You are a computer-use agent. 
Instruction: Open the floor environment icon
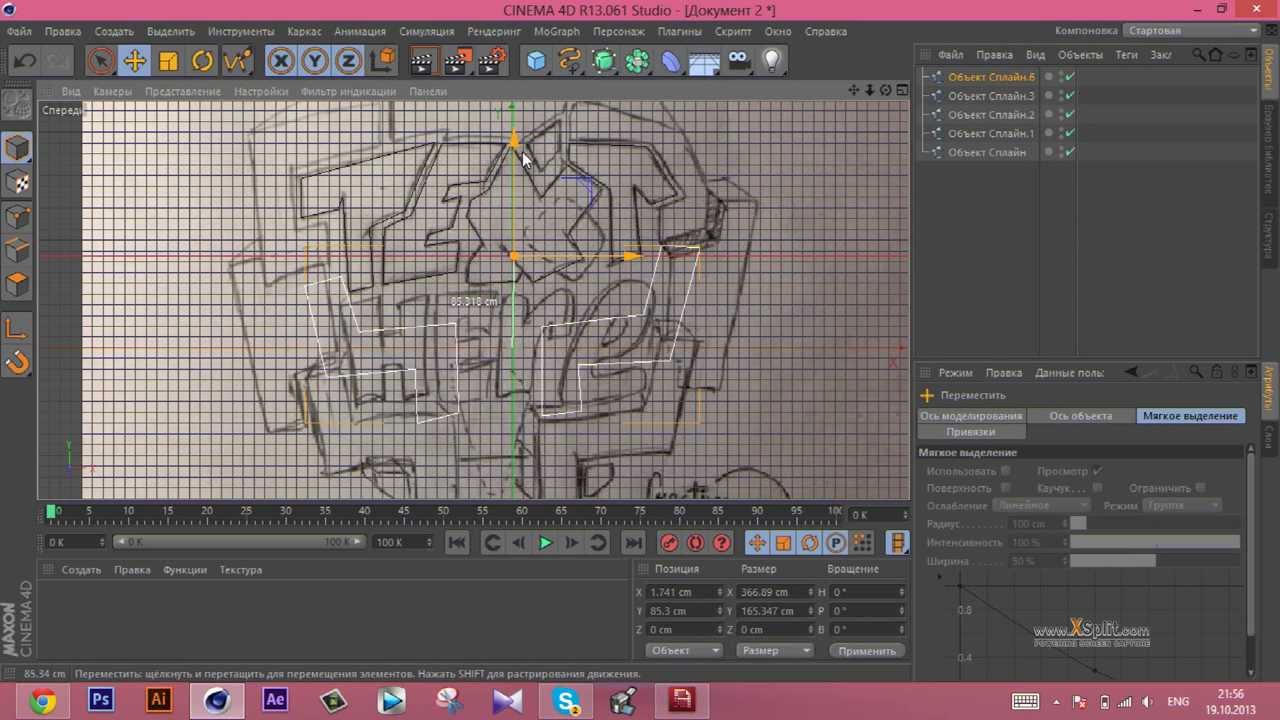(x=705, y=61)
